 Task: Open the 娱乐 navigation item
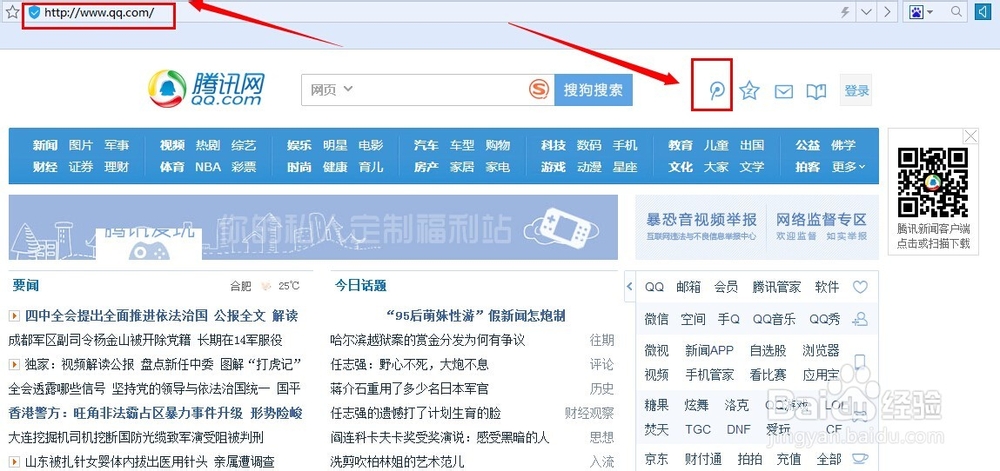pos(299,145)
